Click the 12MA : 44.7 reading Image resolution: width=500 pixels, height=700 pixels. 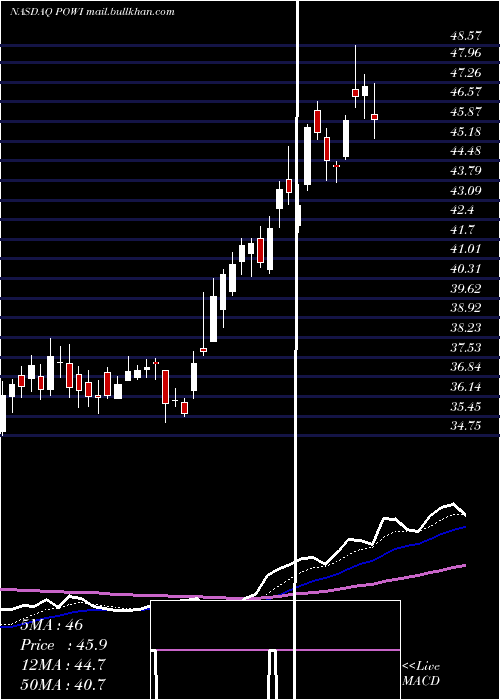(63, 665)
